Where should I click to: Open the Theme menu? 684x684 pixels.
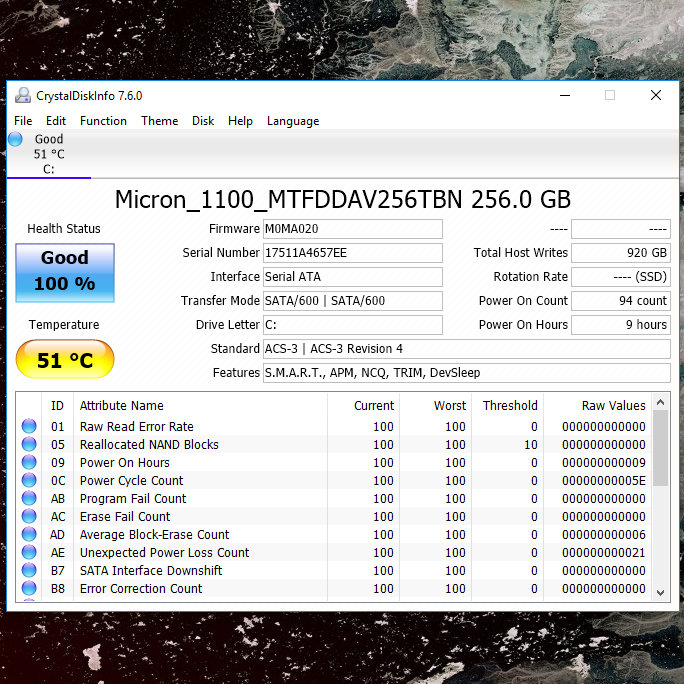click(x=159, y=121)
